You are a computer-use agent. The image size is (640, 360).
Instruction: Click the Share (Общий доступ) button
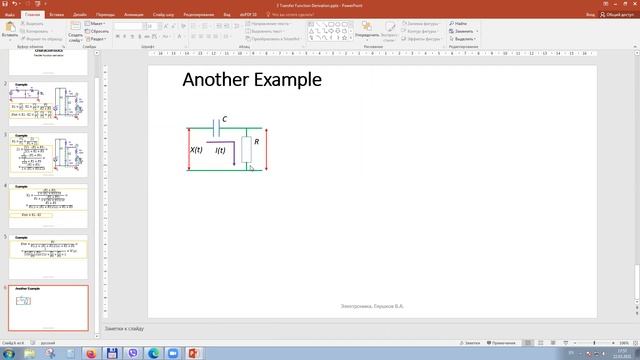tap(616, 14)
